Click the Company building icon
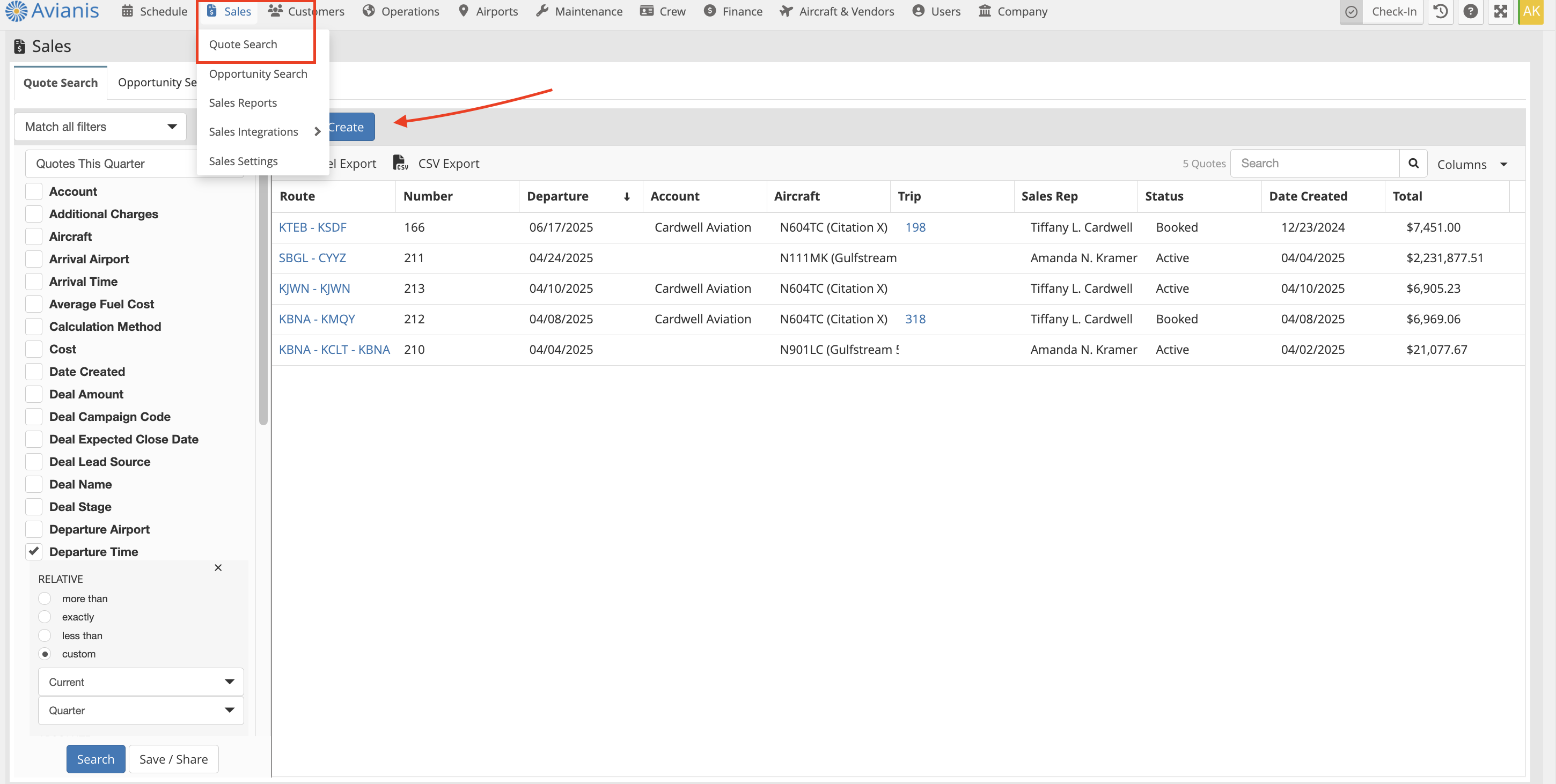Viewport: 1556px width, 784px height. tap(985, 11)
